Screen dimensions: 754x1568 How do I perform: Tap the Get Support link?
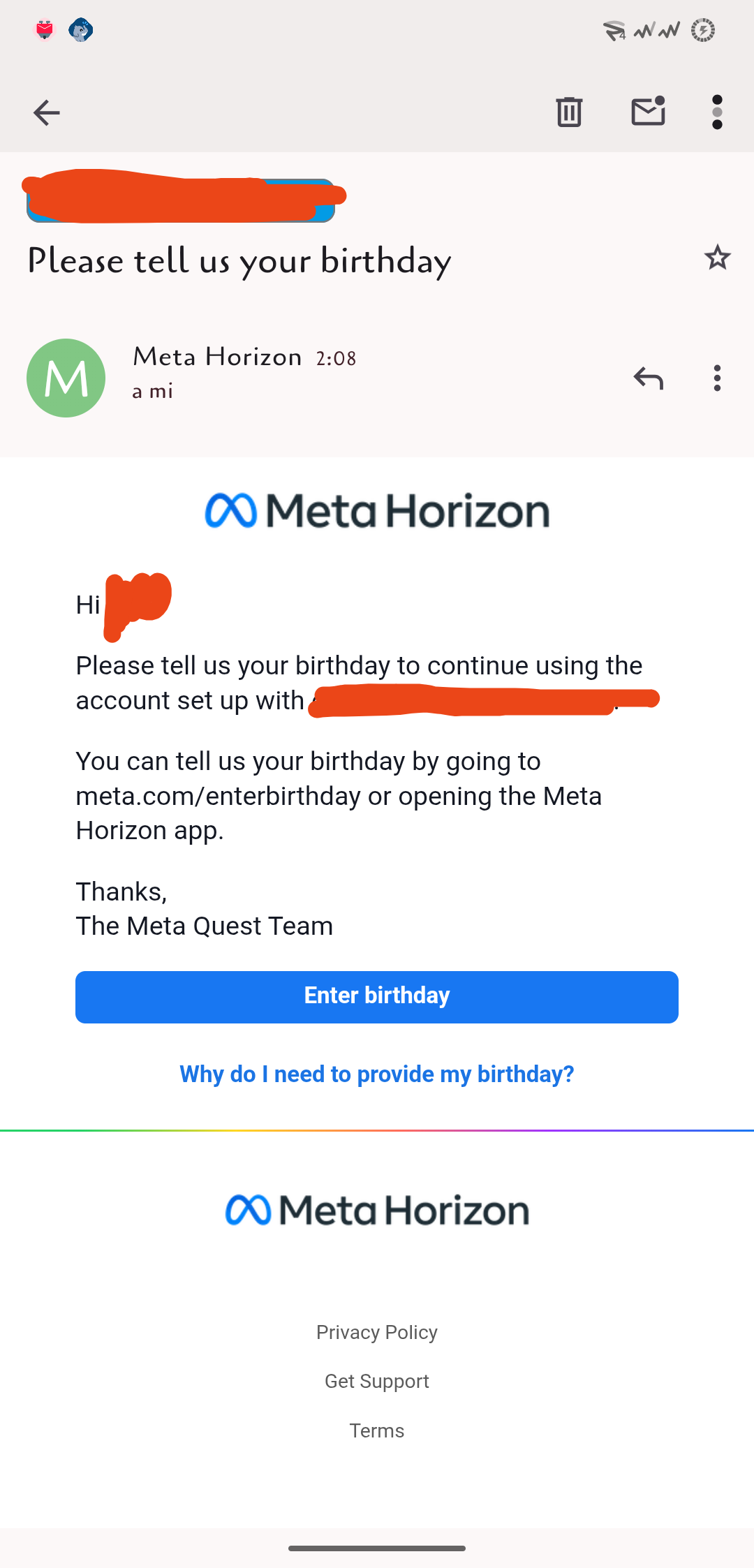point(377,1381)
